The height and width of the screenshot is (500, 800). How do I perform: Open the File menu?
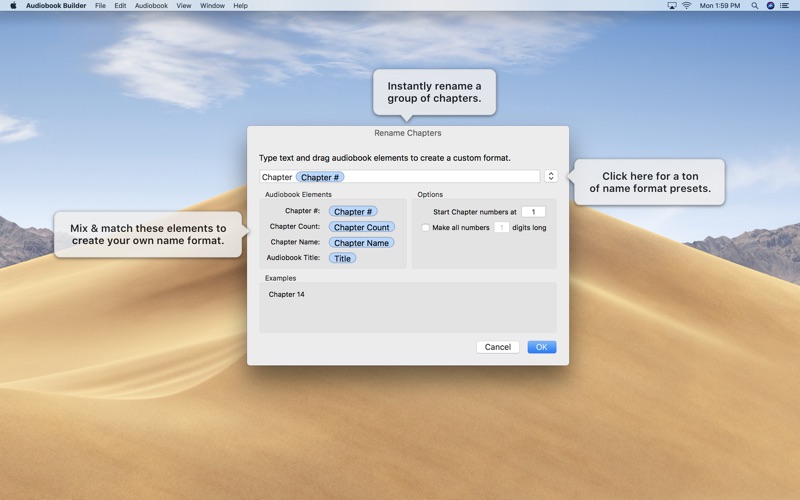point(100,6)
